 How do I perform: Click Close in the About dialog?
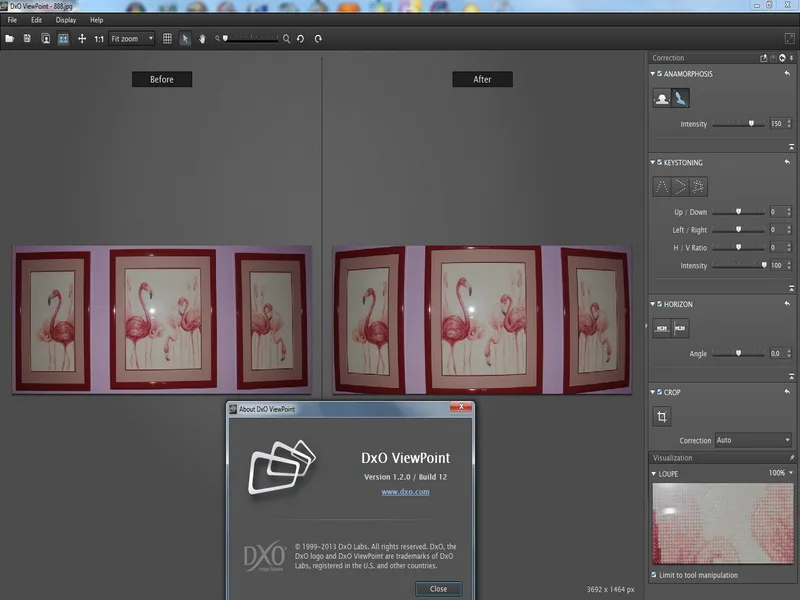pos(438,589)
